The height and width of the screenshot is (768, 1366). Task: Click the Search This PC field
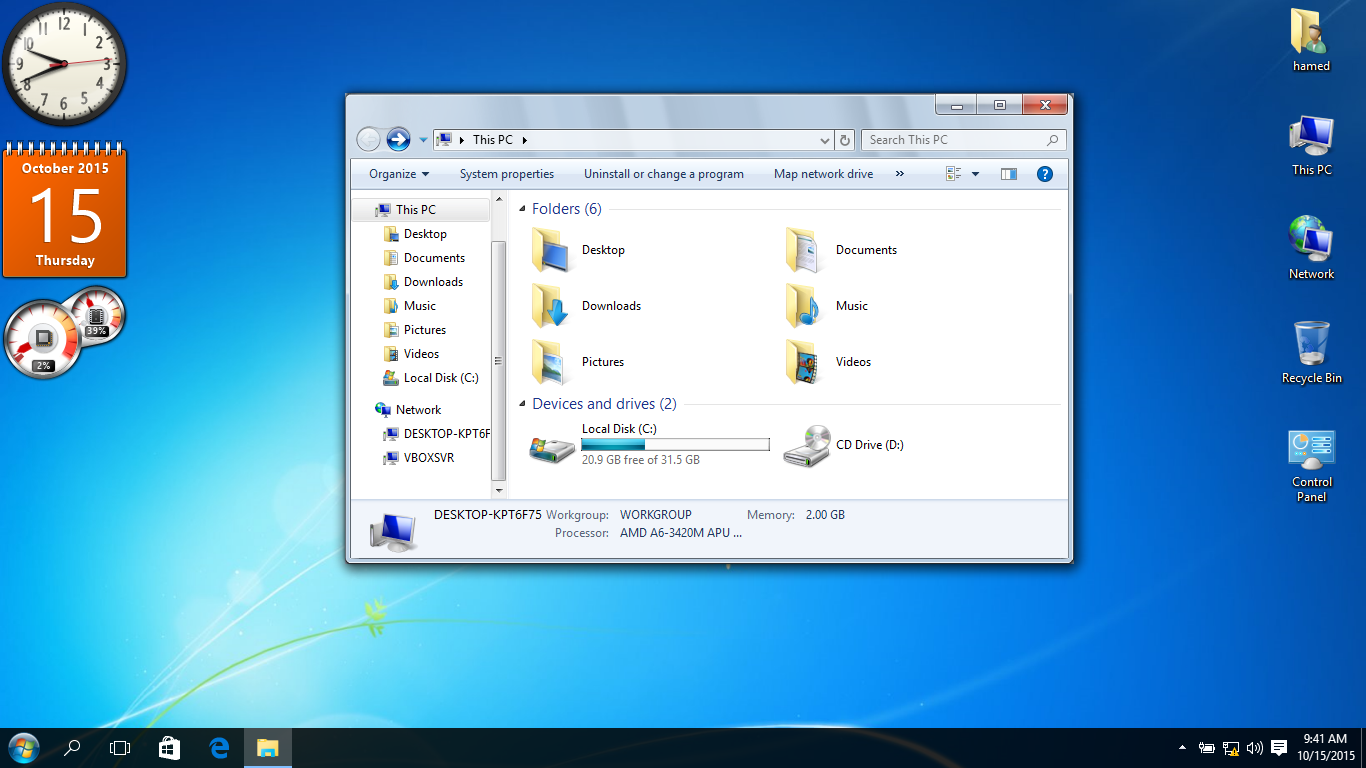pos(955,140)
